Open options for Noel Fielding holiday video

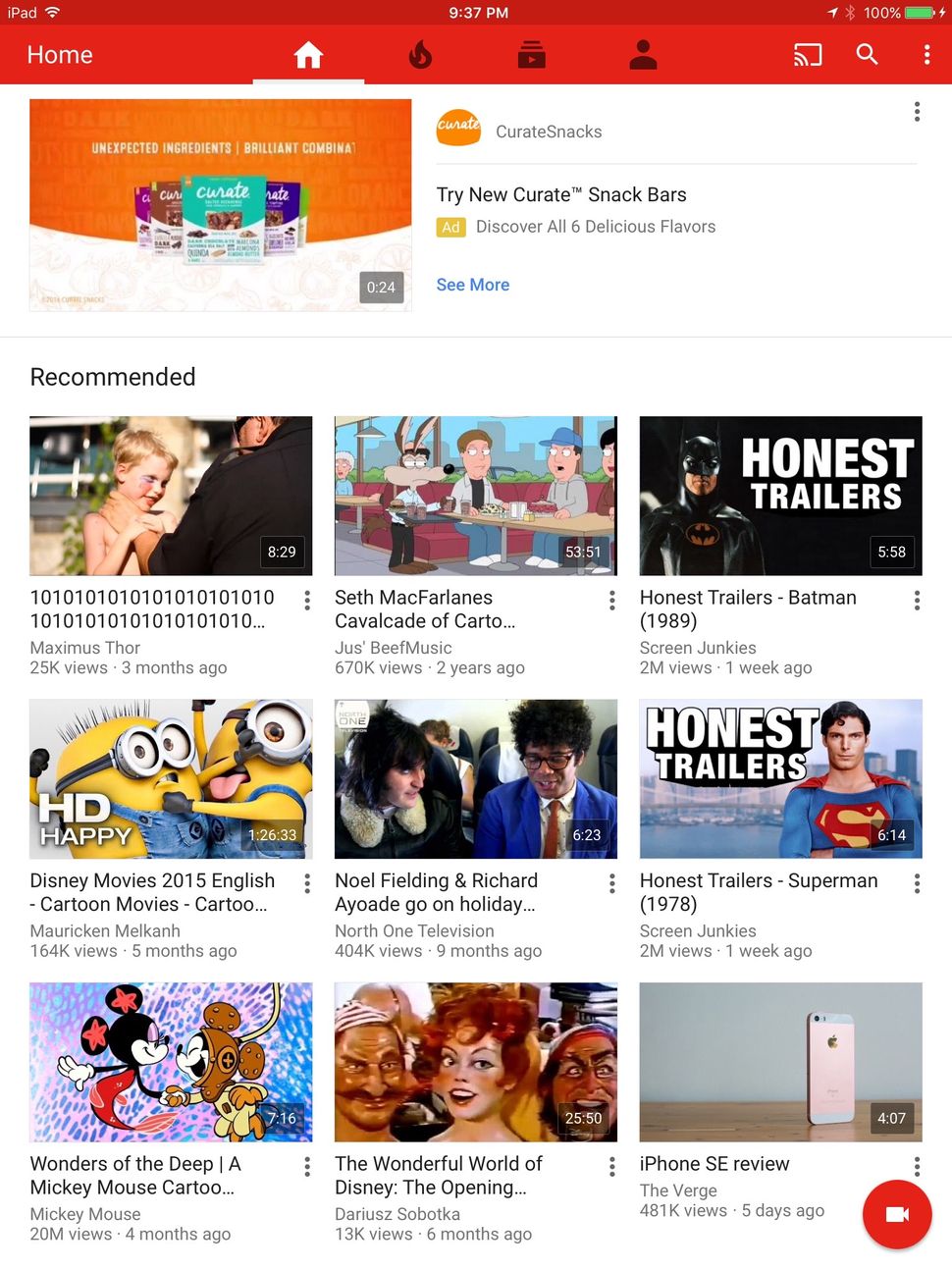[611, 883]
